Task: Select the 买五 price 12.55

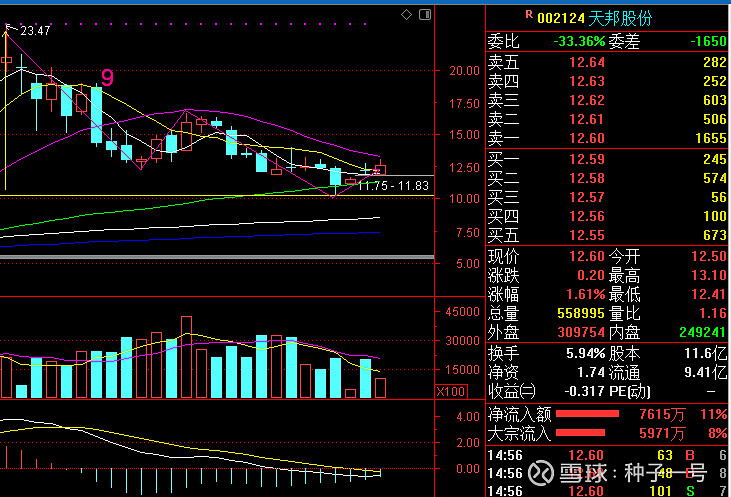Action: pos(586,235)
